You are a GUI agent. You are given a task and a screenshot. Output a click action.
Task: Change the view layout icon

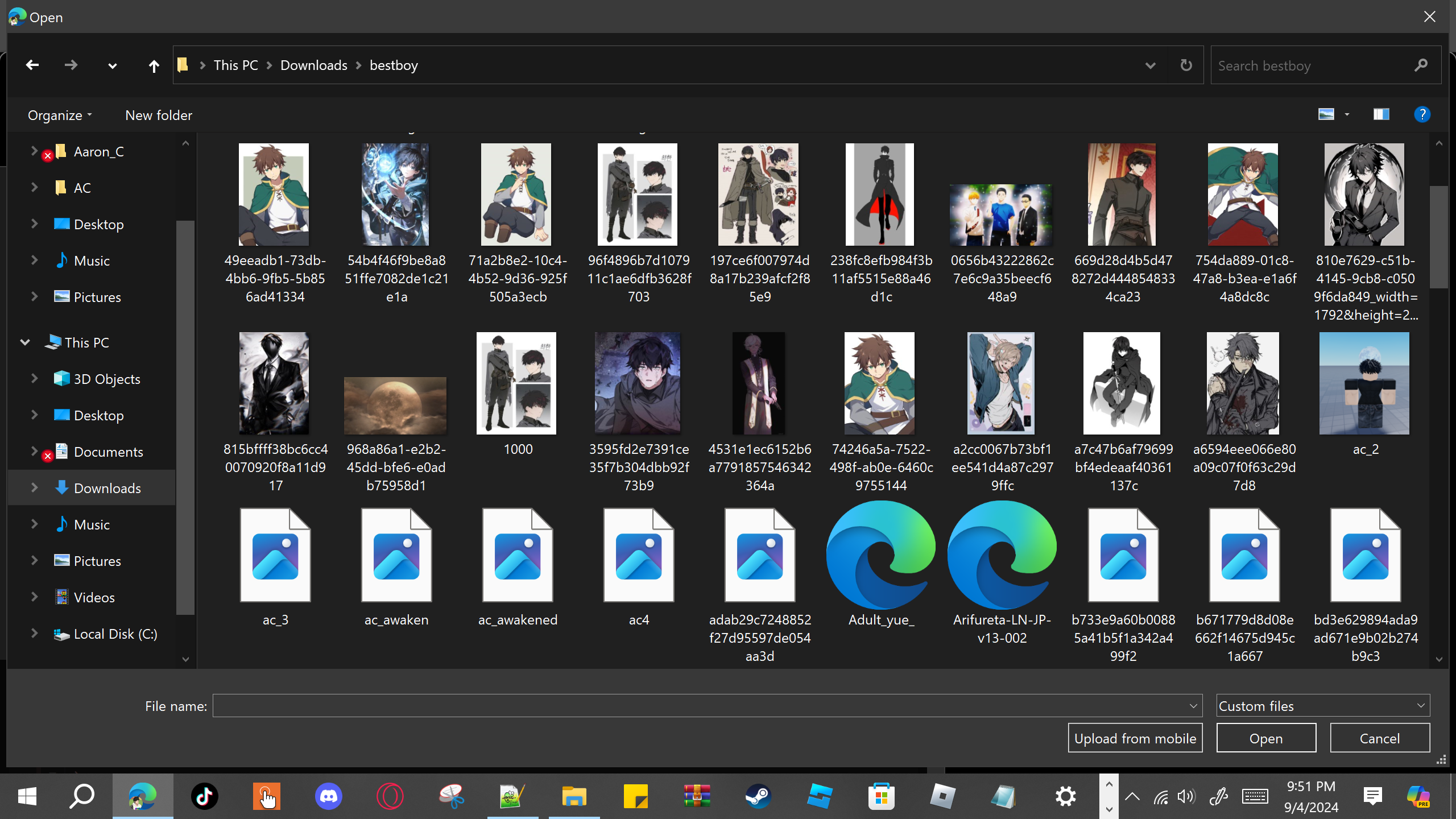1326,115
